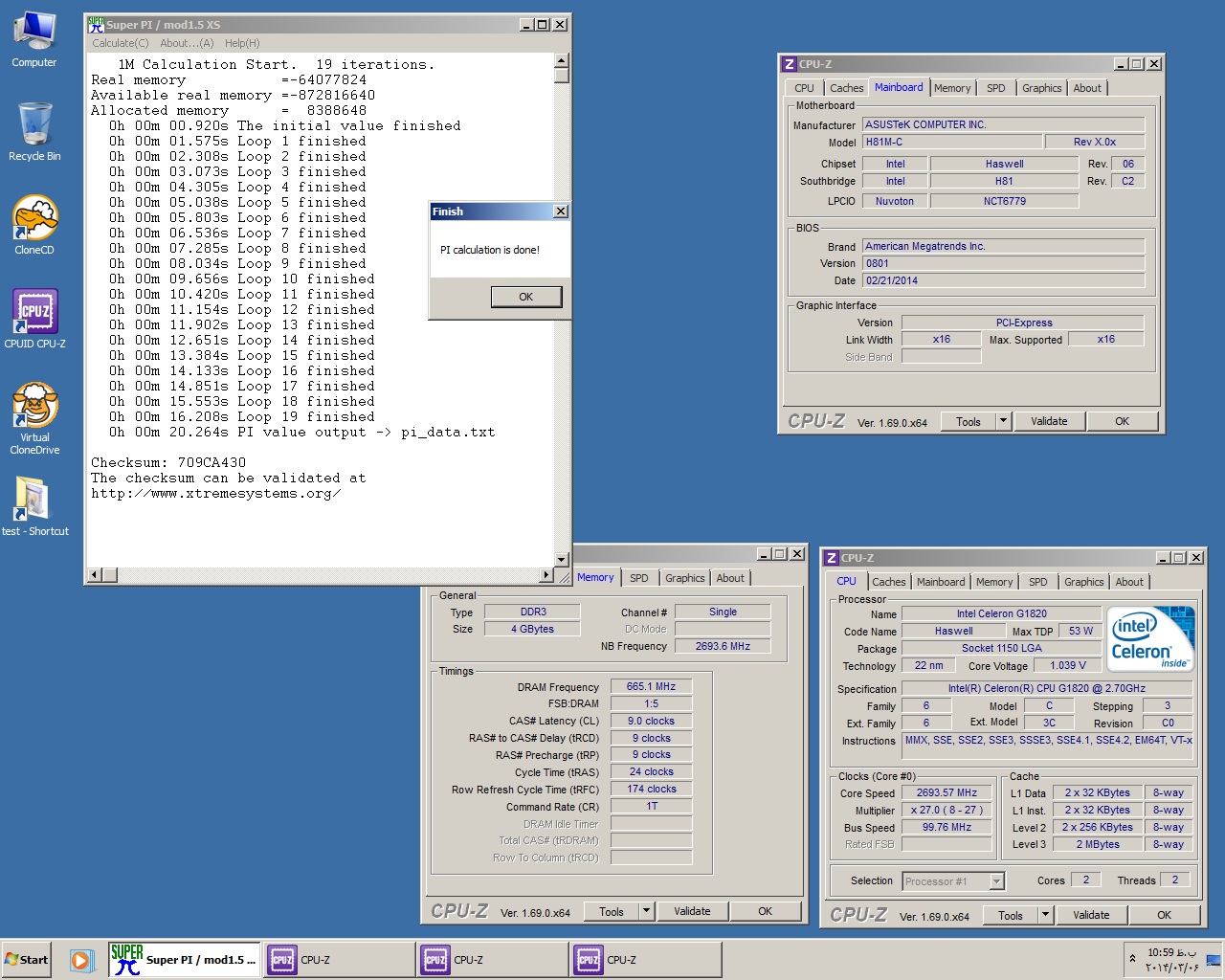Open the Memory tab in Mainboard window

[x=952, y=88]
